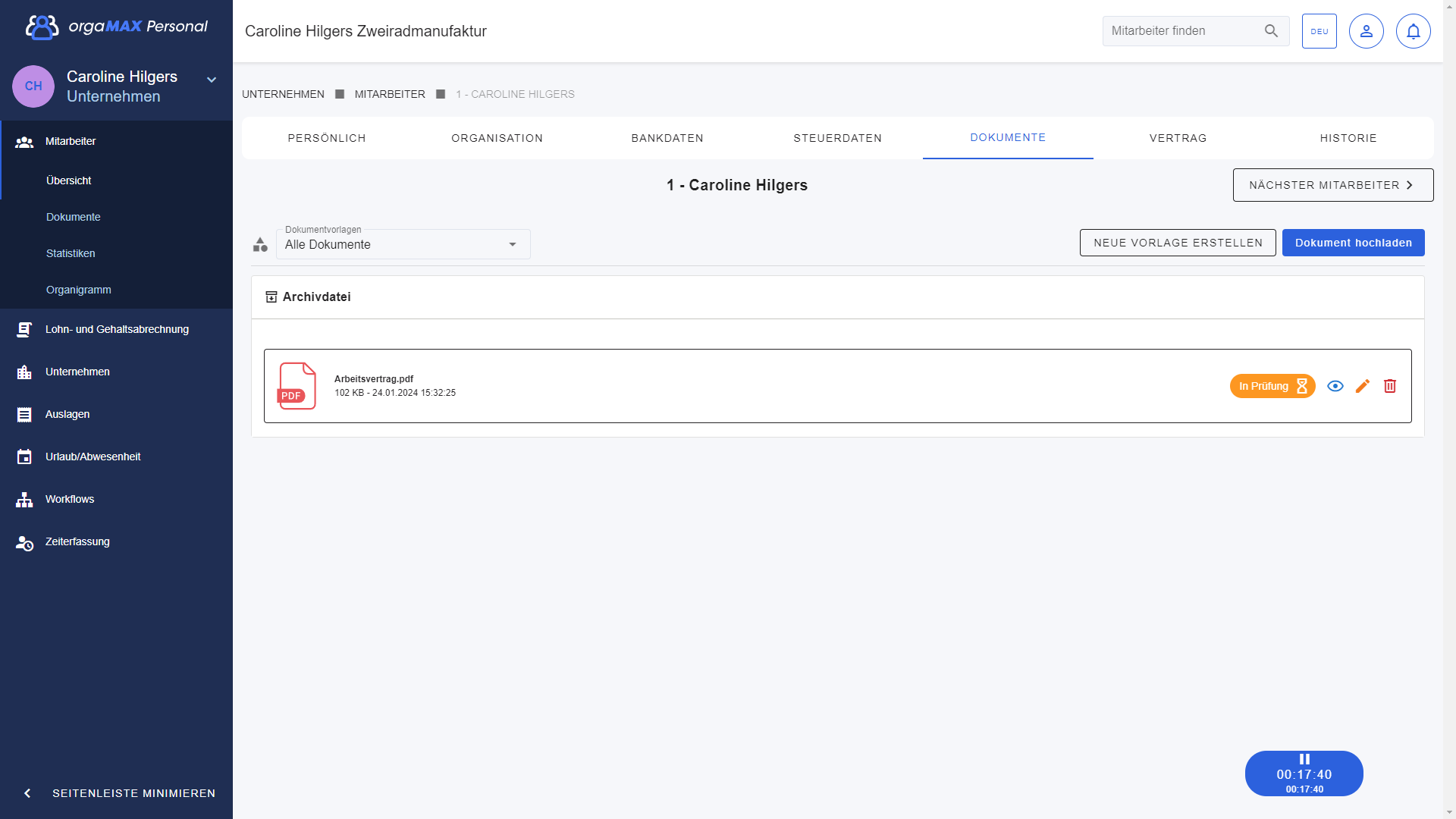Open Zeiterfassung in the sidebar
Image resolution: width=1456 pixels, height=819 pixels.
click(77, 541)
